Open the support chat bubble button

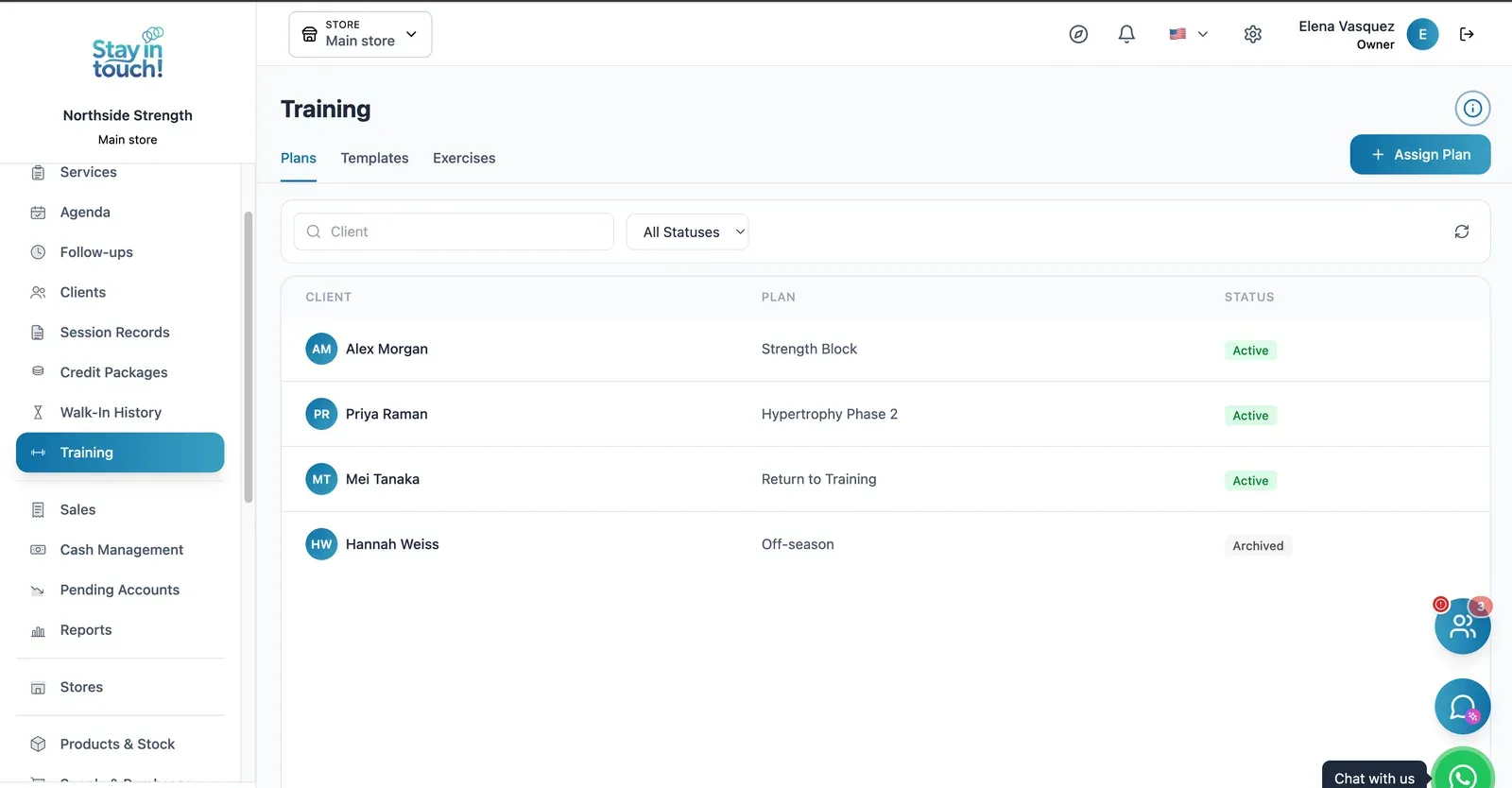click(1462, 707)
